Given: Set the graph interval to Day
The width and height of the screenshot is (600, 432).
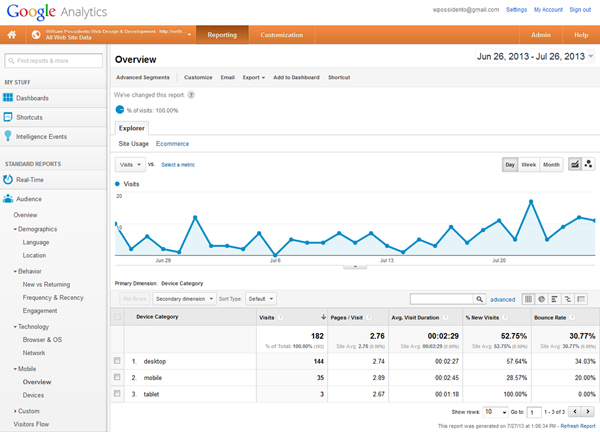Looking at the screenshot, I should coord(510,165).
